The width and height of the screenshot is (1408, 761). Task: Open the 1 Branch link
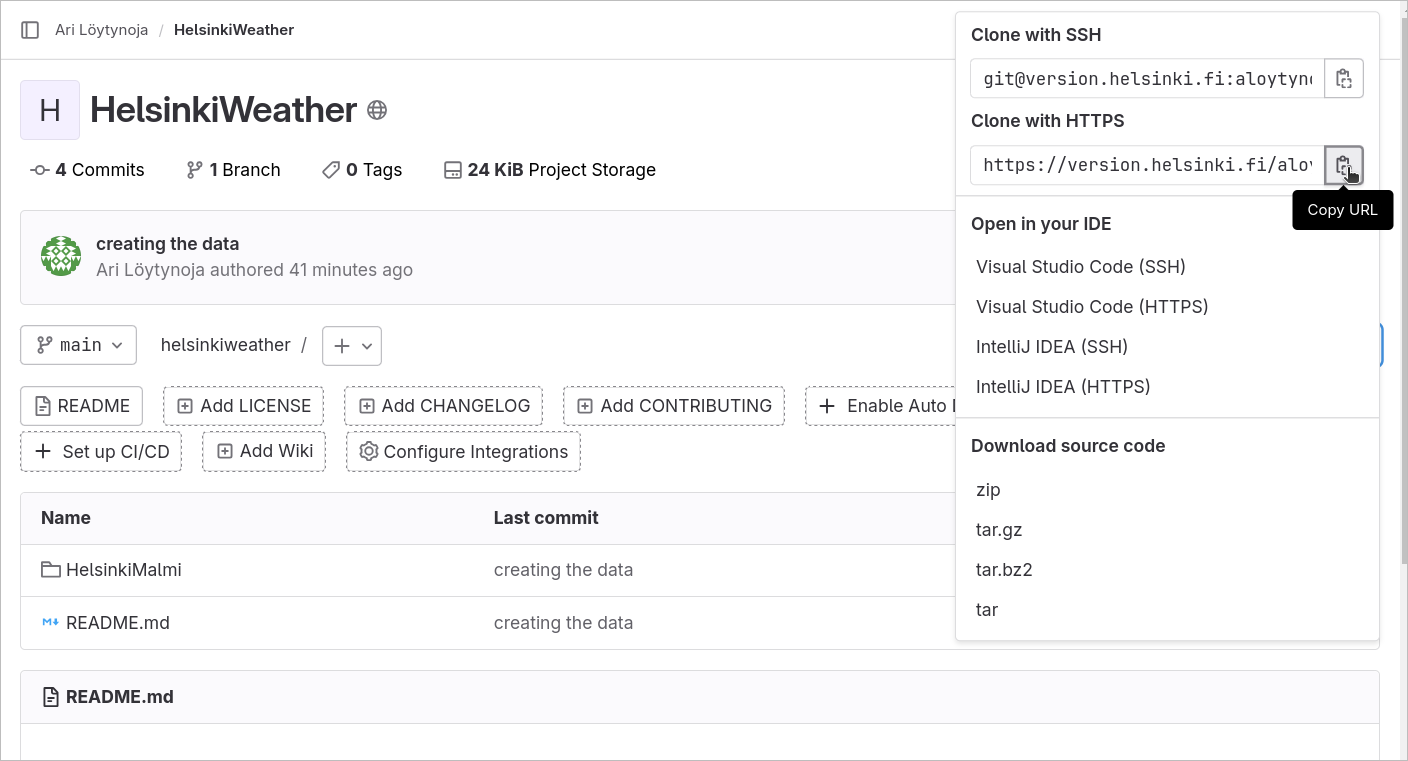coord(233,170)
